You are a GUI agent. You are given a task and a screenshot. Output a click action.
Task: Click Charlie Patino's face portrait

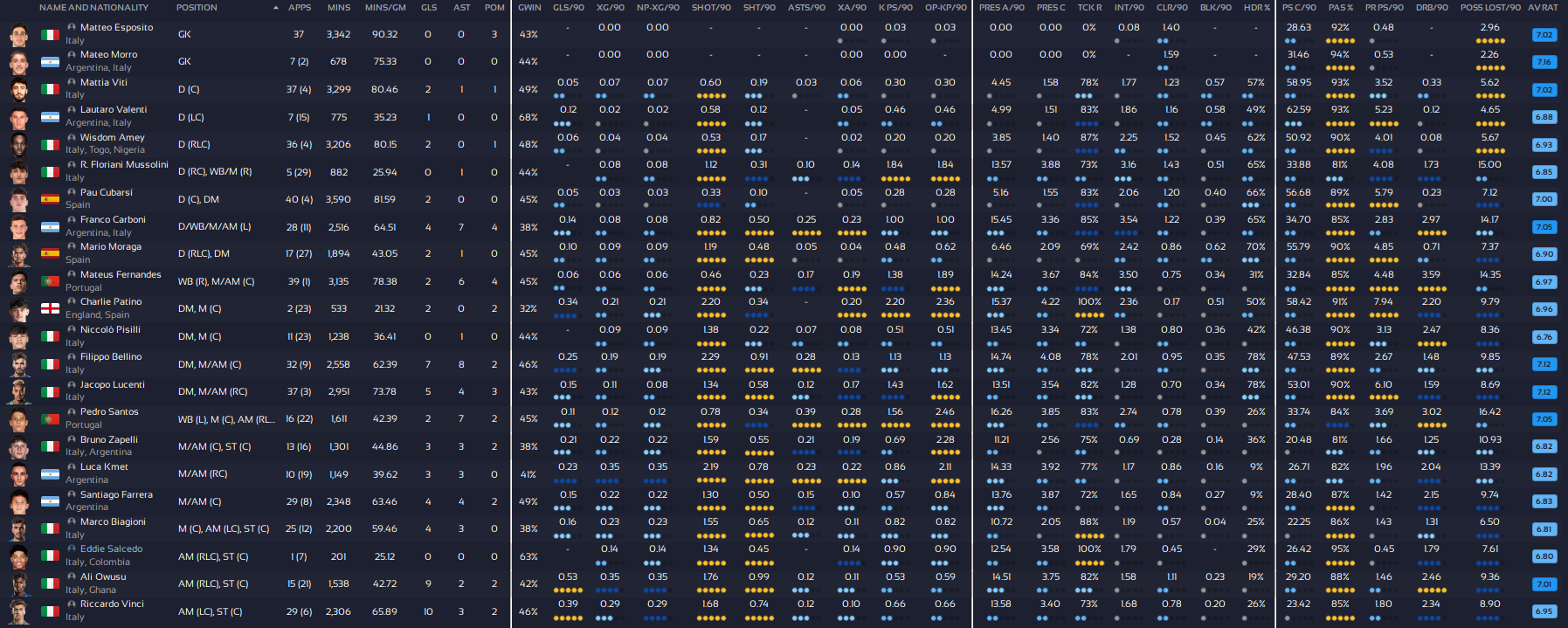(x=18, y=309)
